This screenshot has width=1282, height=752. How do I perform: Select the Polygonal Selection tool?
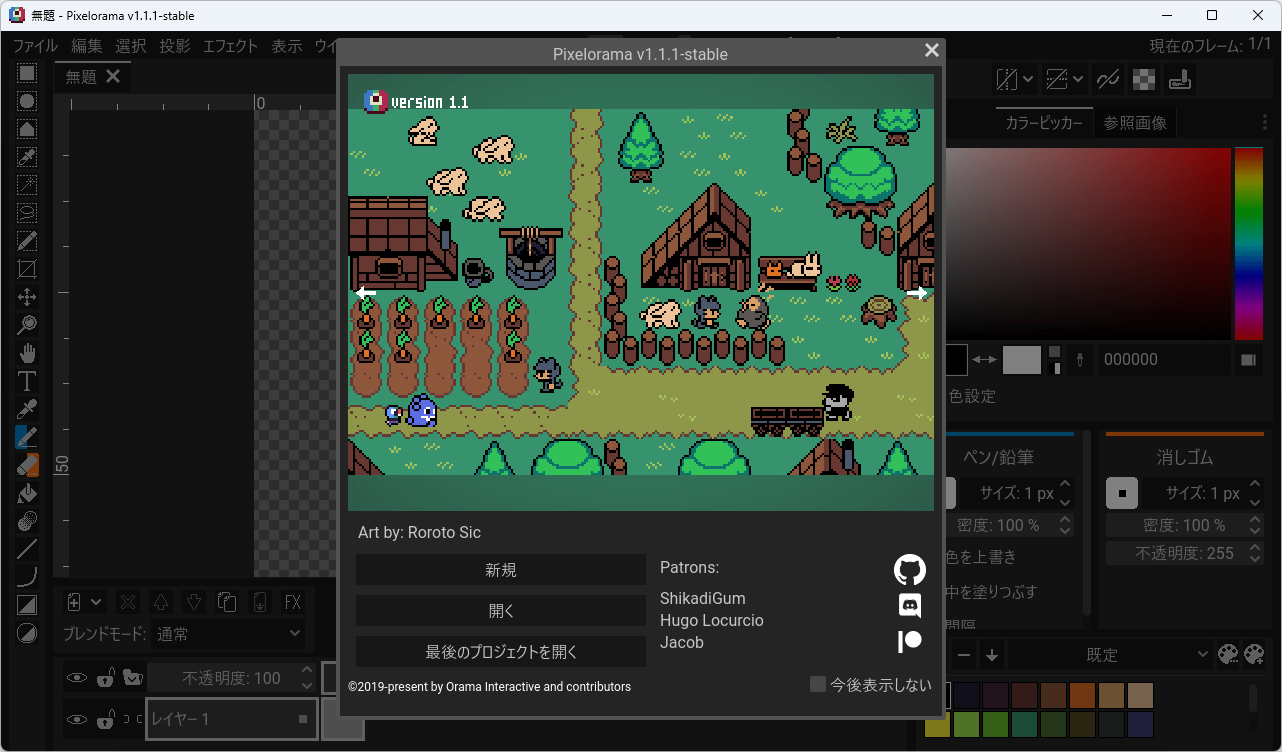tap(27, 129)
